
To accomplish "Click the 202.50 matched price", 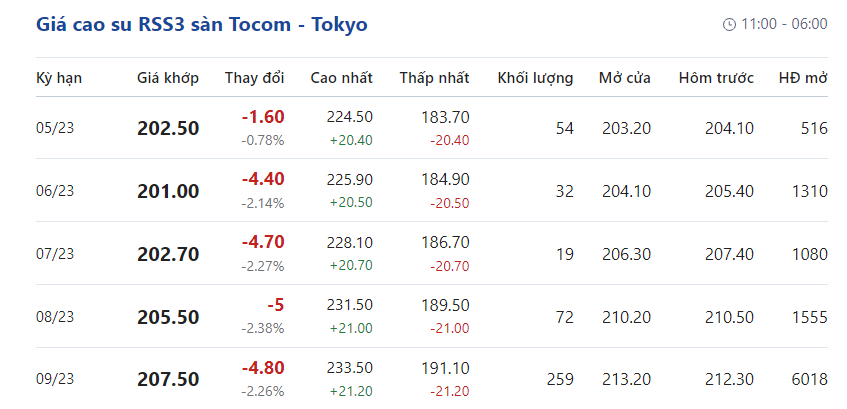I will pos(168,128).
